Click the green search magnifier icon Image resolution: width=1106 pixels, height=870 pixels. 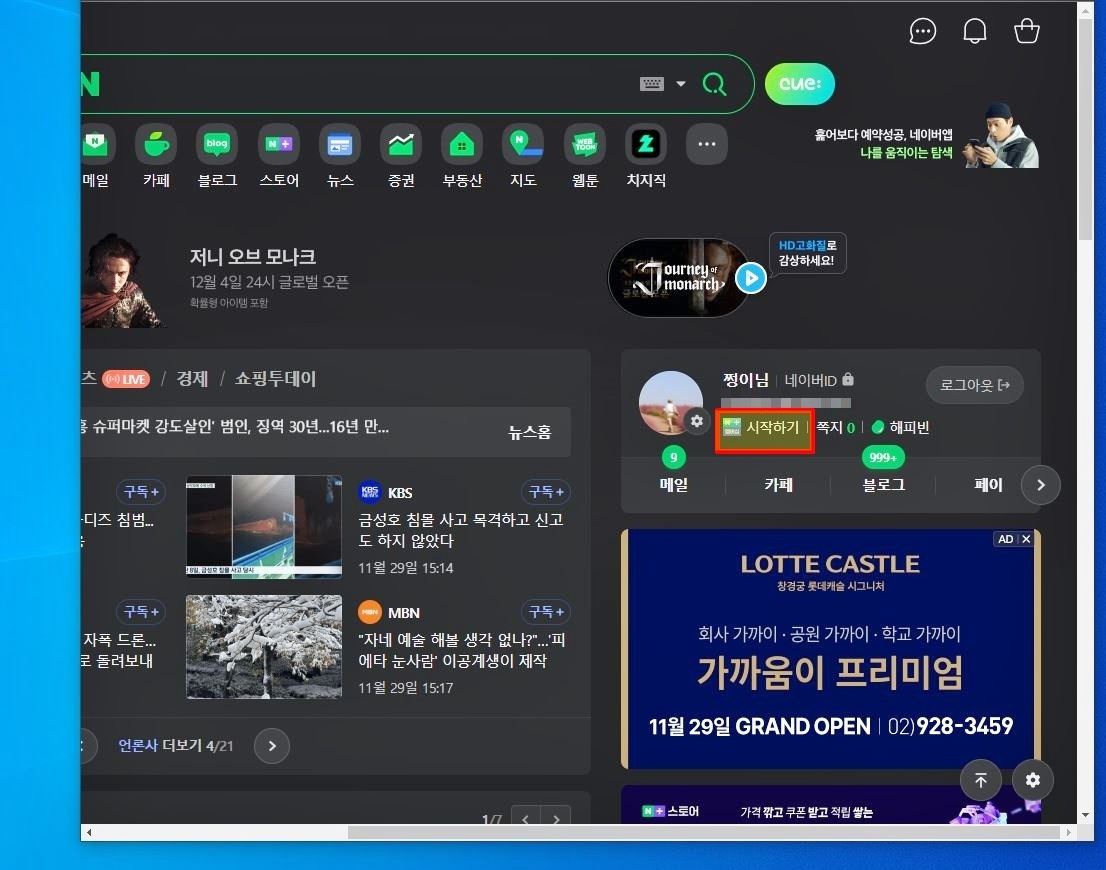click(714, 84)
